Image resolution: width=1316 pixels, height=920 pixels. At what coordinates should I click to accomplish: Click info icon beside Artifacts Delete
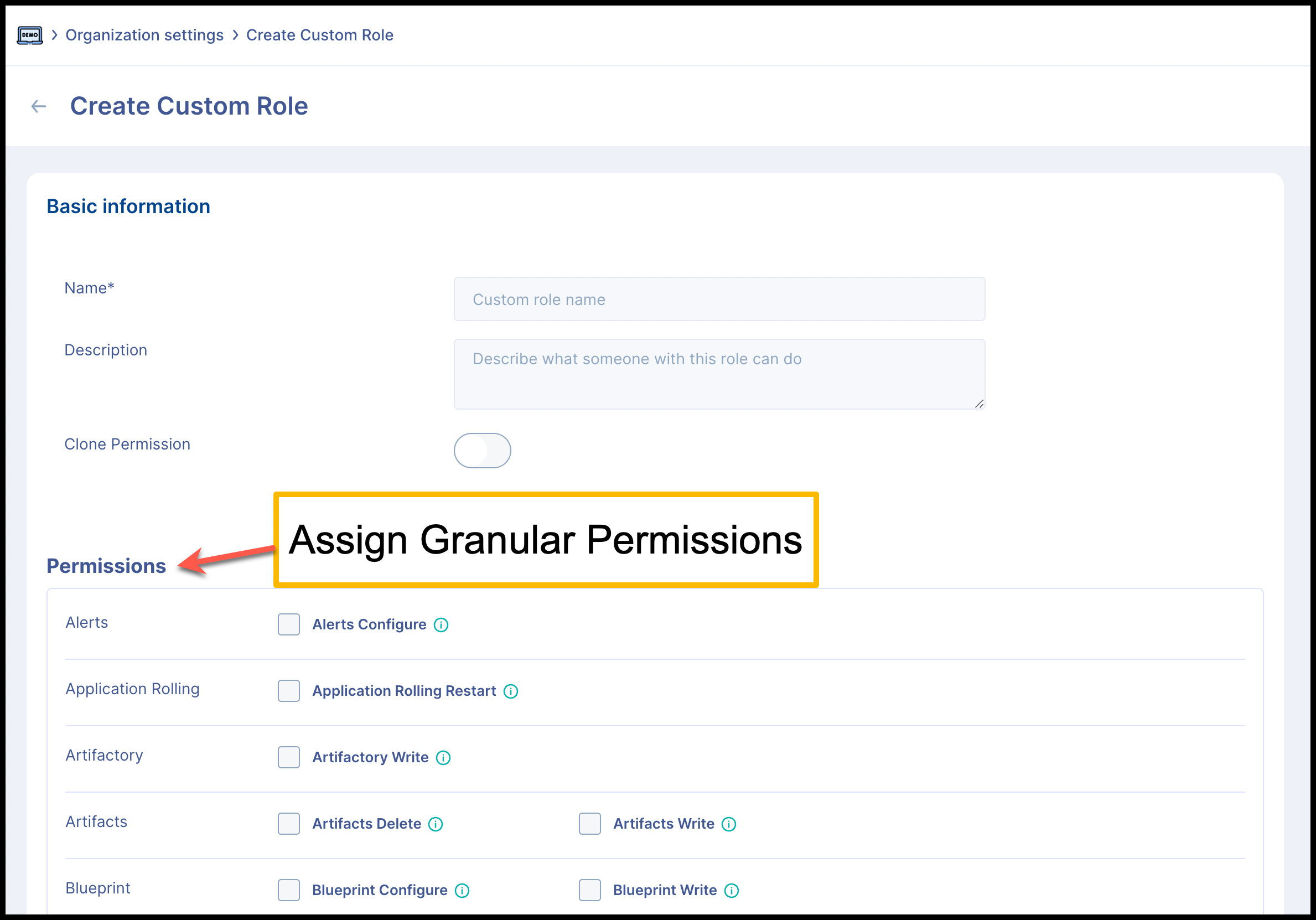pyautogui.click(x=436, y=824)
